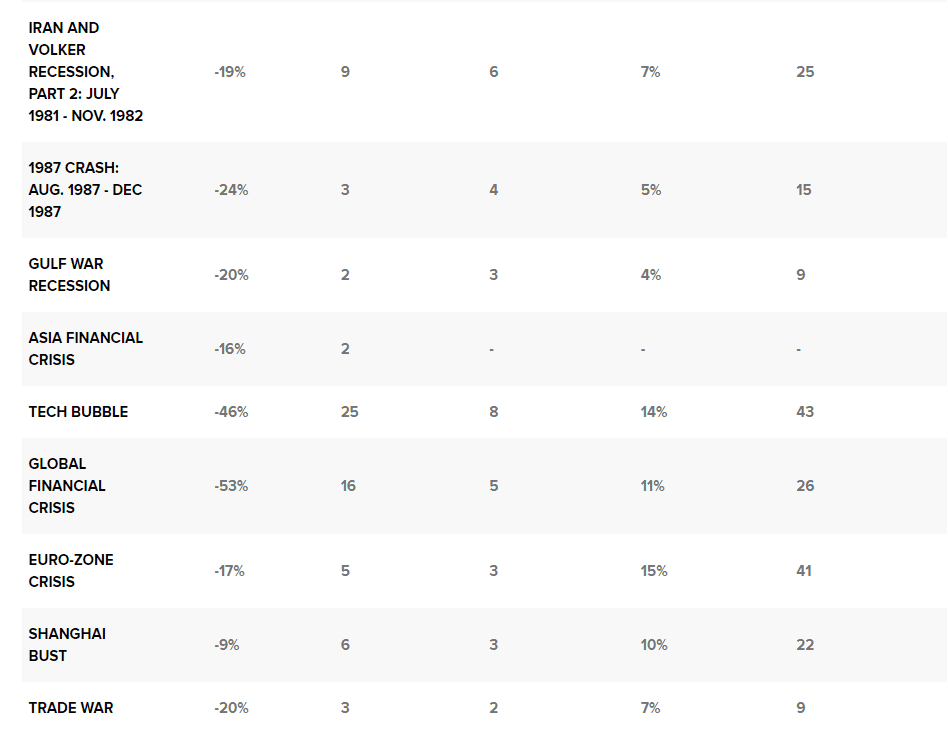This screenshot has width=948, height=732.
Task: Click the Trade War row label
Action: click(71, 708)
